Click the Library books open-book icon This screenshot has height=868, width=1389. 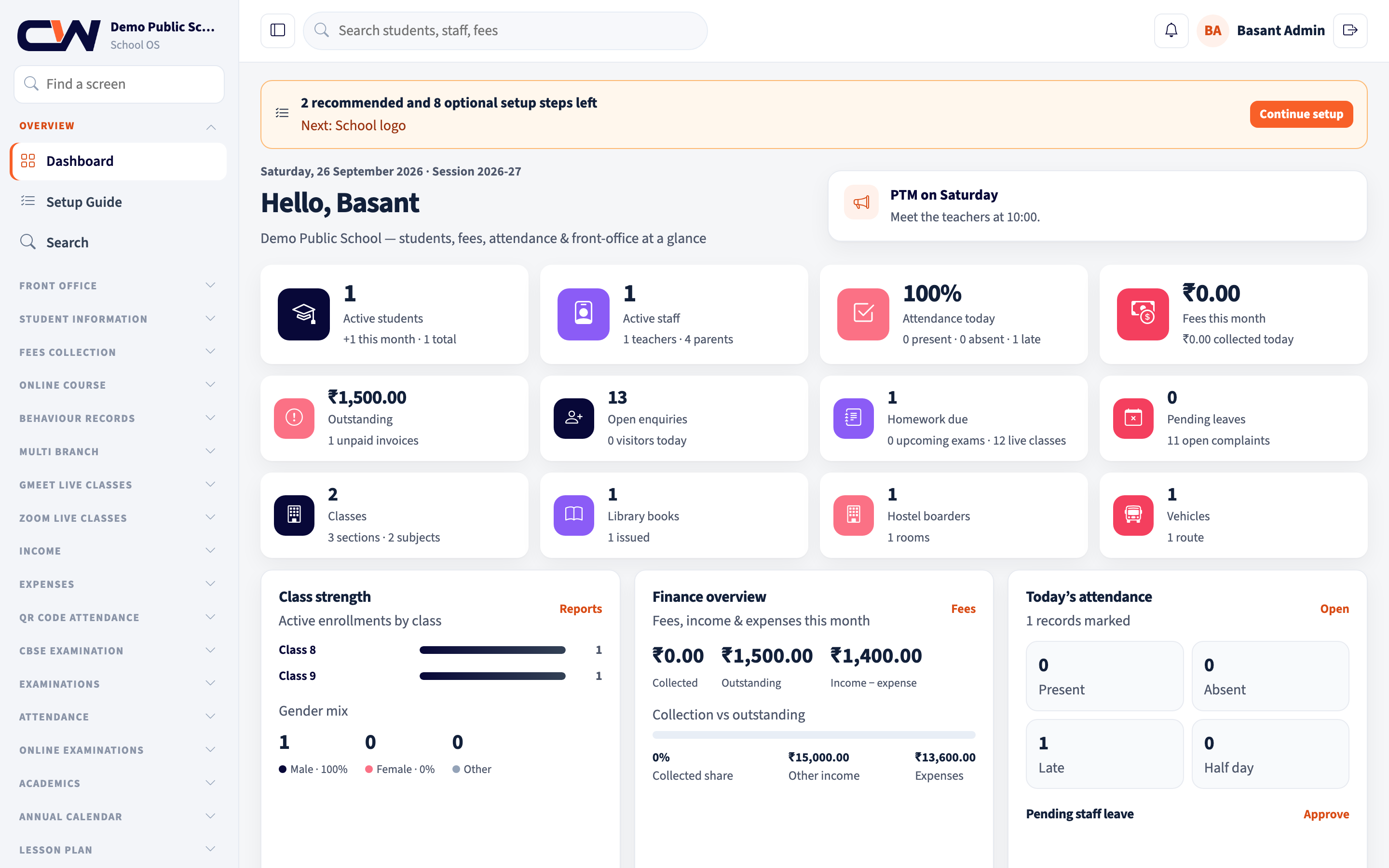pyautogui.click(x=573, y=515)
